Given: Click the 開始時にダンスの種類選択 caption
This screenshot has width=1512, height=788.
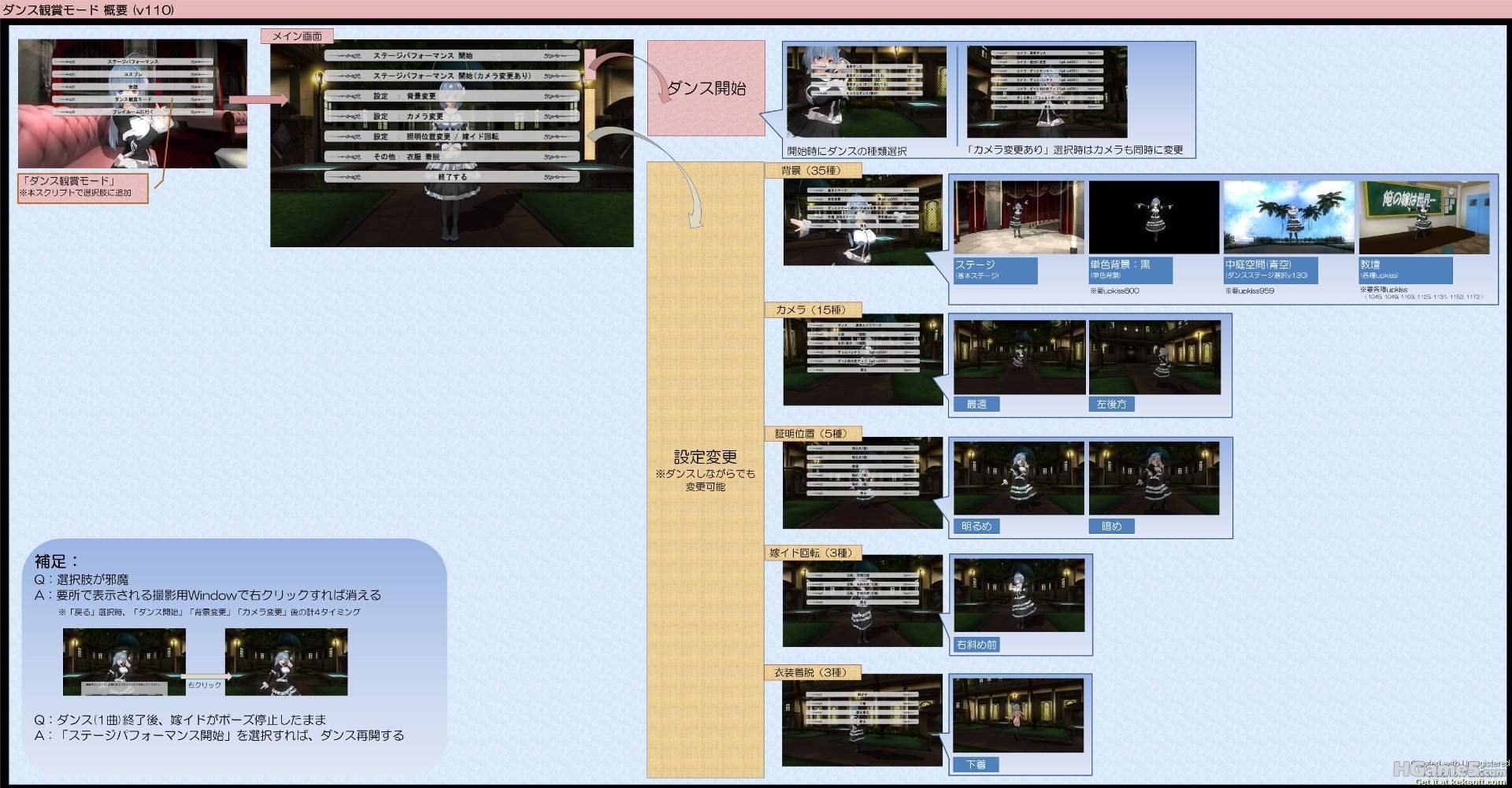Looking at the screenshot, I should pyautogui.click(x=847, y=151).
